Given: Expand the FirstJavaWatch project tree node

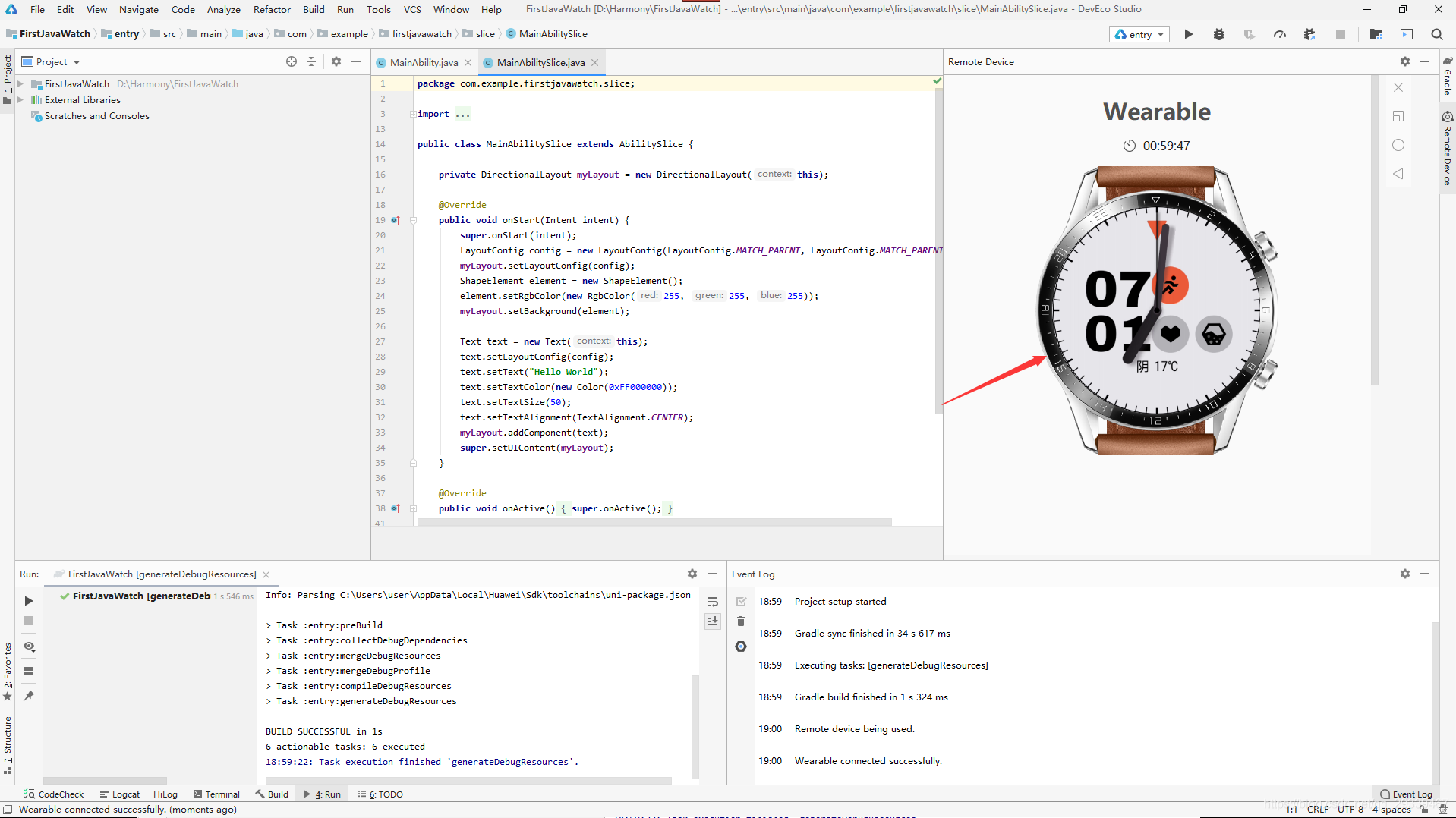Looking at the screenshot, I should point(20,84).
